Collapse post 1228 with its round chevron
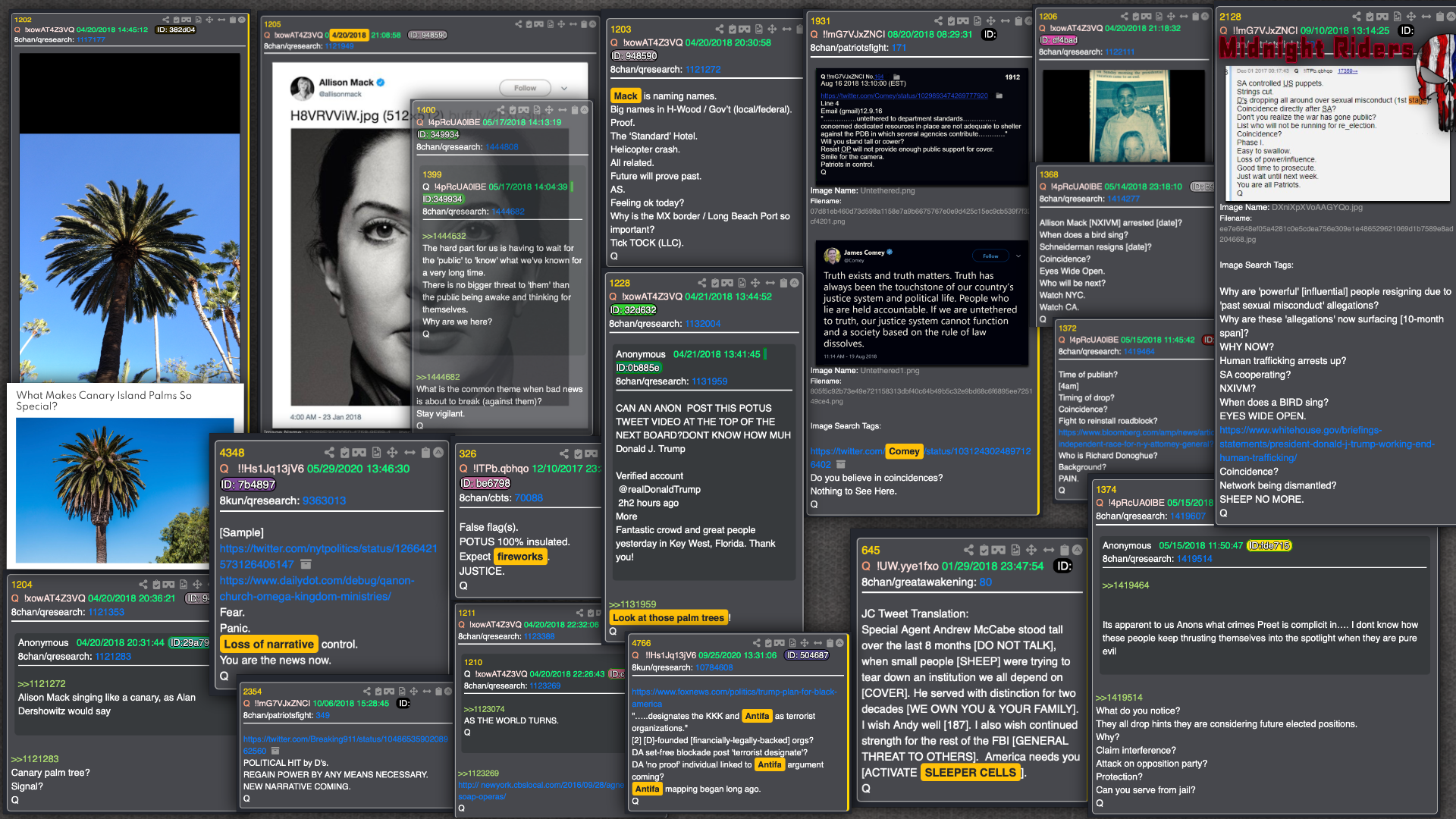The image size is (1456, 819). click(794, 283)
